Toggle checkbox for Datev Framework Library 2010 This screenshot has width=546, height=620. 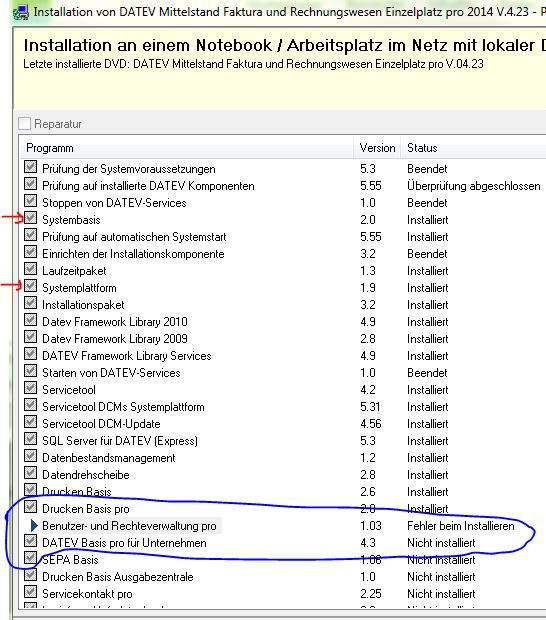tap(30, 320)
